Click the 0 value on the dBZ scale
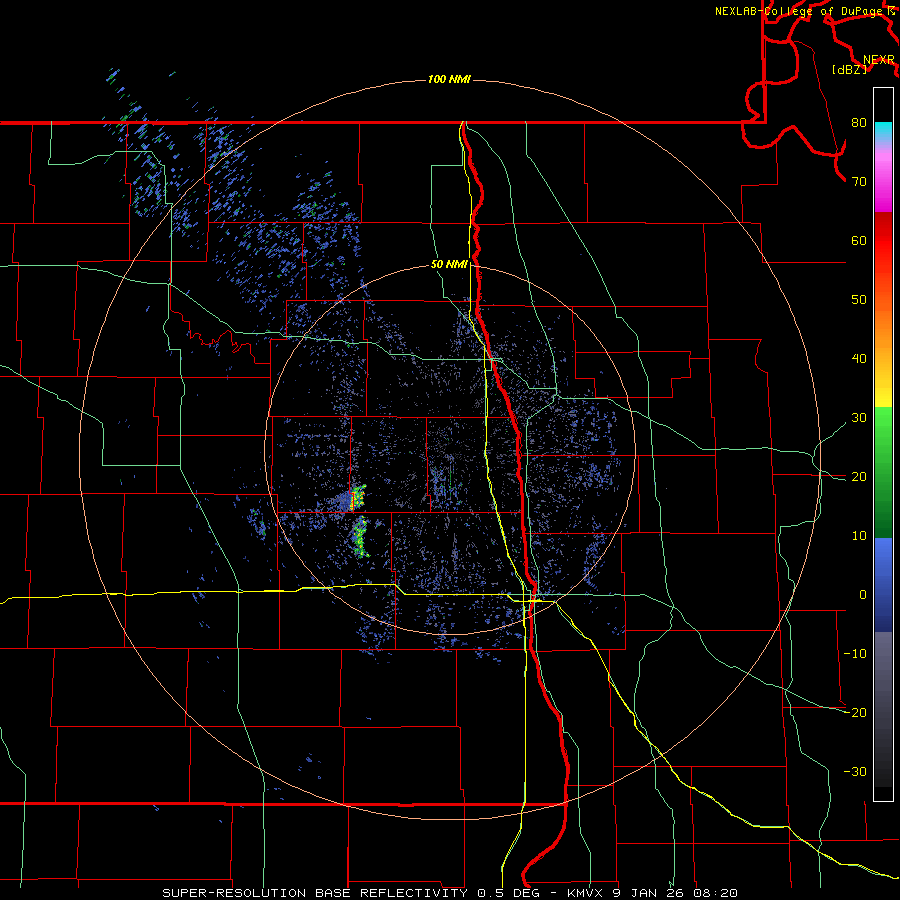 (x=863, y=595)
